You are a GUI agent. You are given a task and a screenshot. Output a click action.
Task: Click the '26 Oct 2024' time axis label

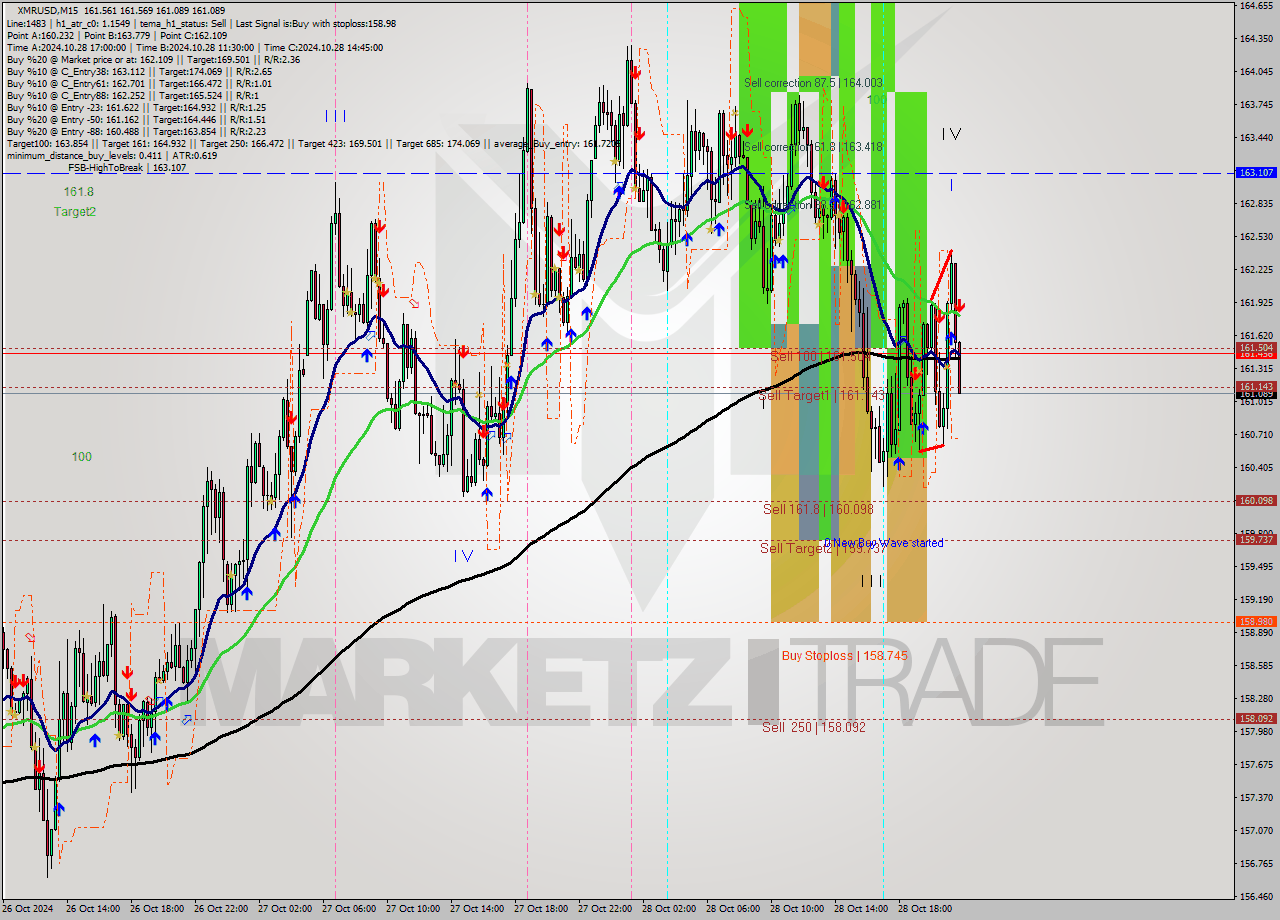point(29,909)
